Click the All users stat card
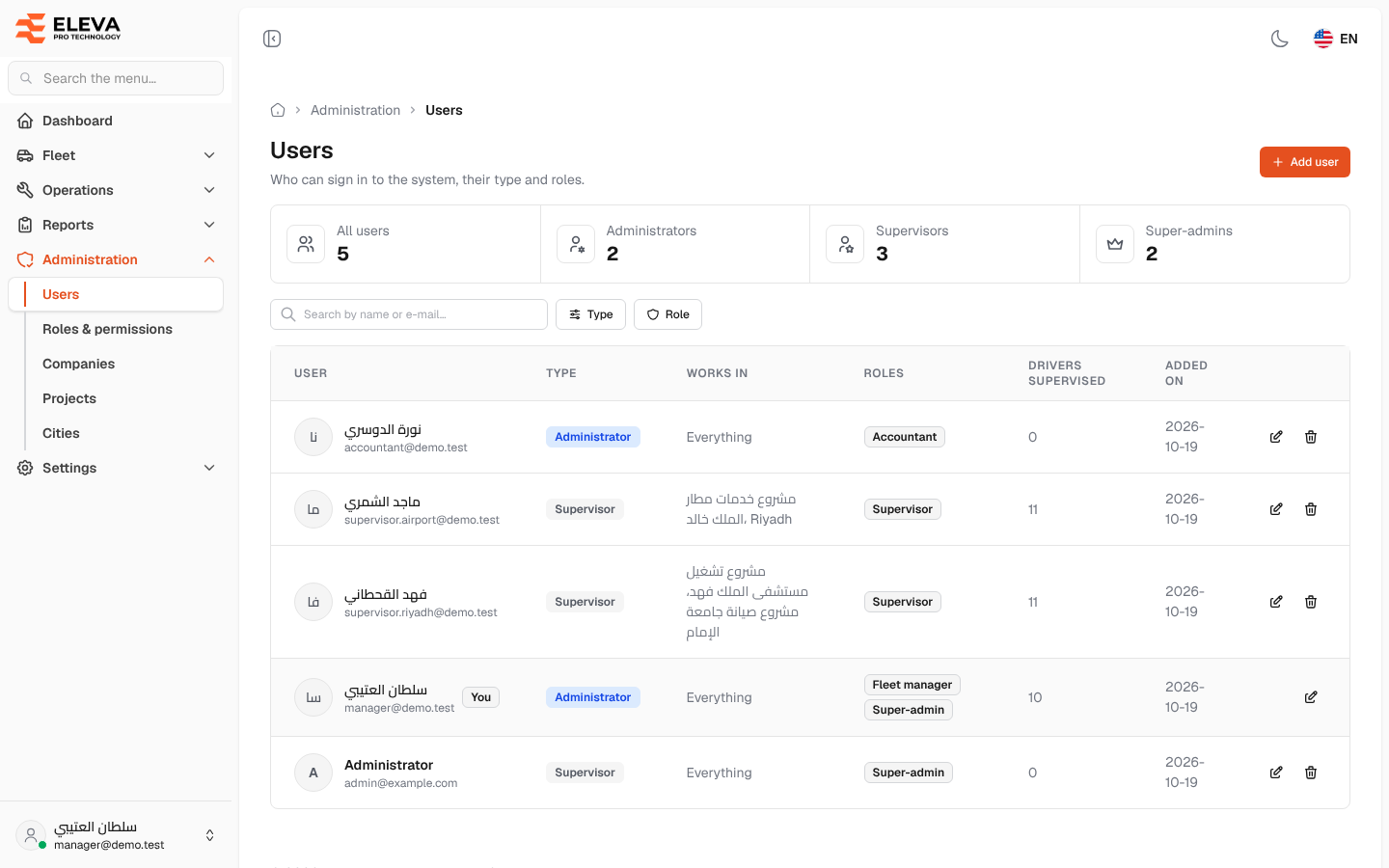1389x868 pixels. click(x=405, y=244)
